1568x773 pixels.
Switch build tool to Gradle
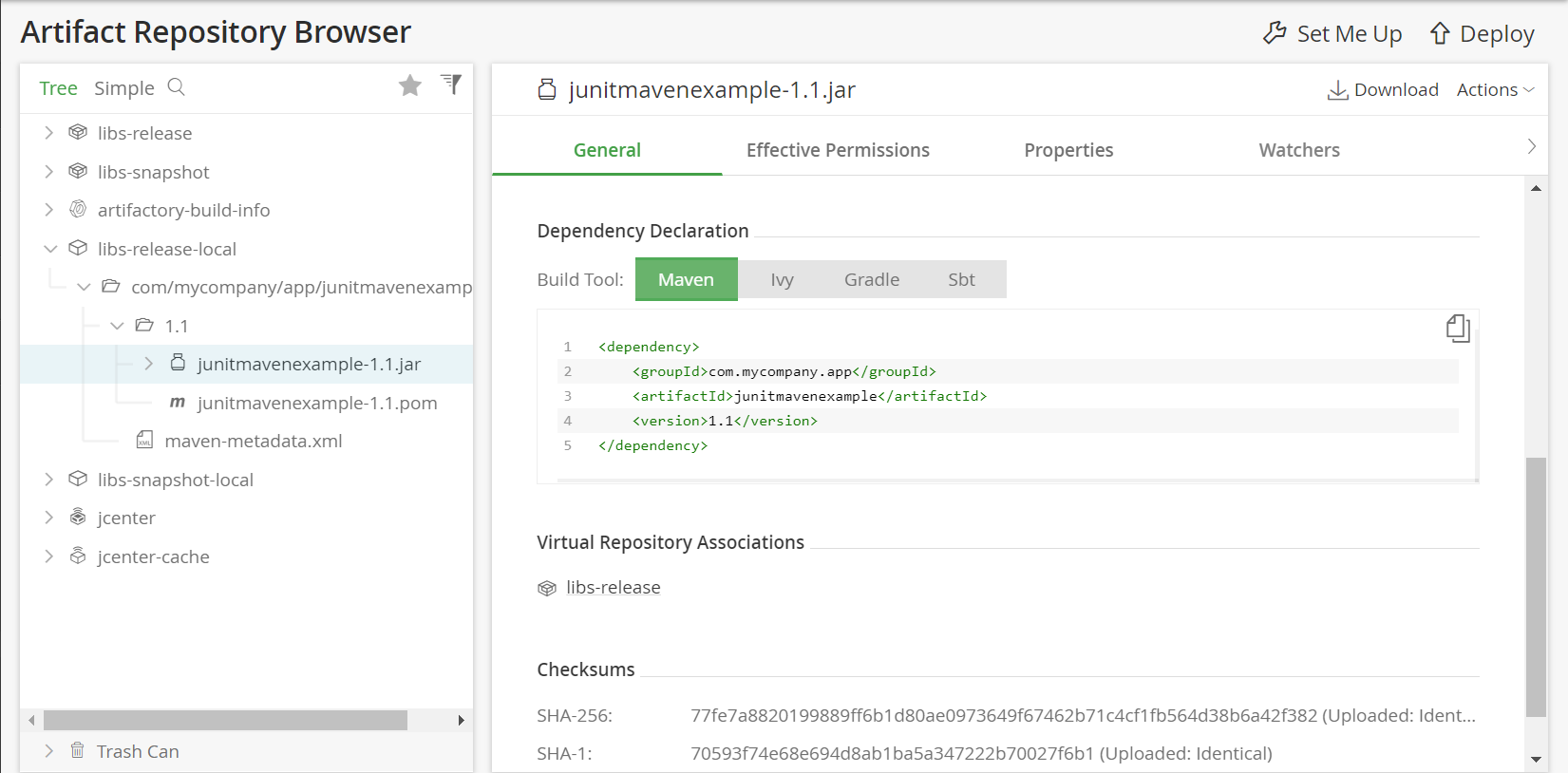[x=871, y=280]
